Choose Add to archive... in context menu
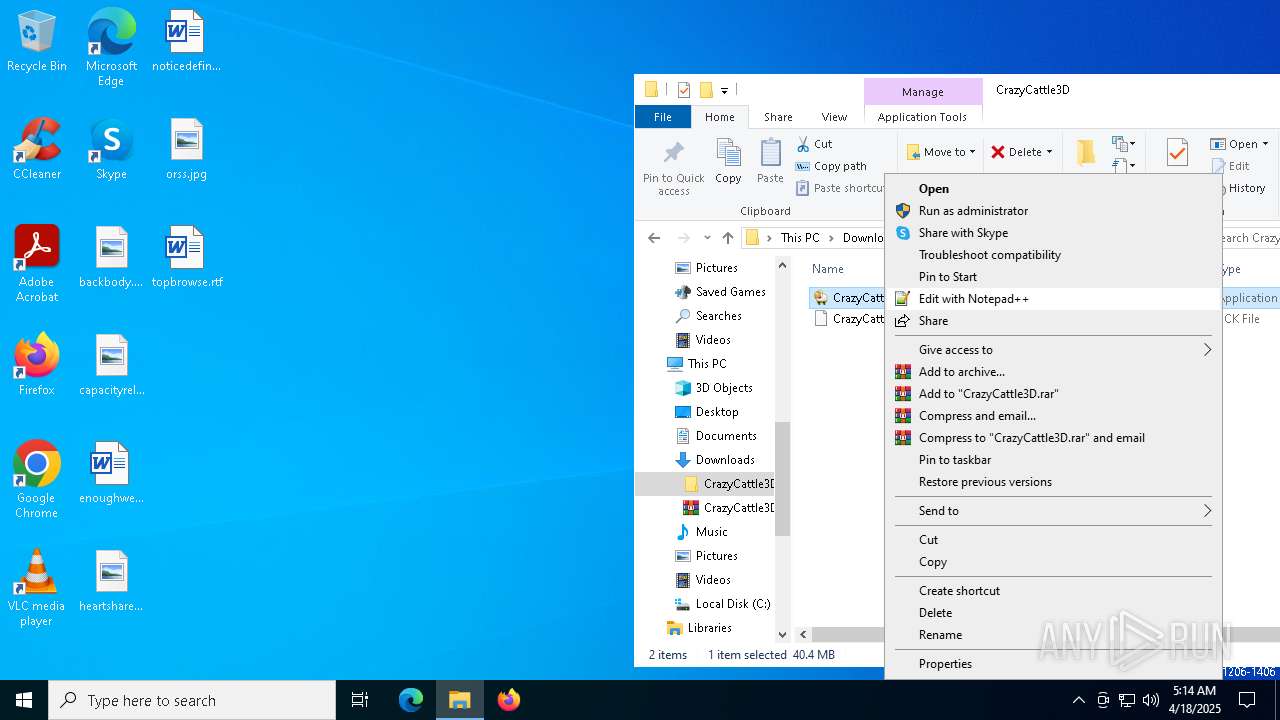Image resolution: width=1280 pixels, height=720 pixels. [1053, 372]
